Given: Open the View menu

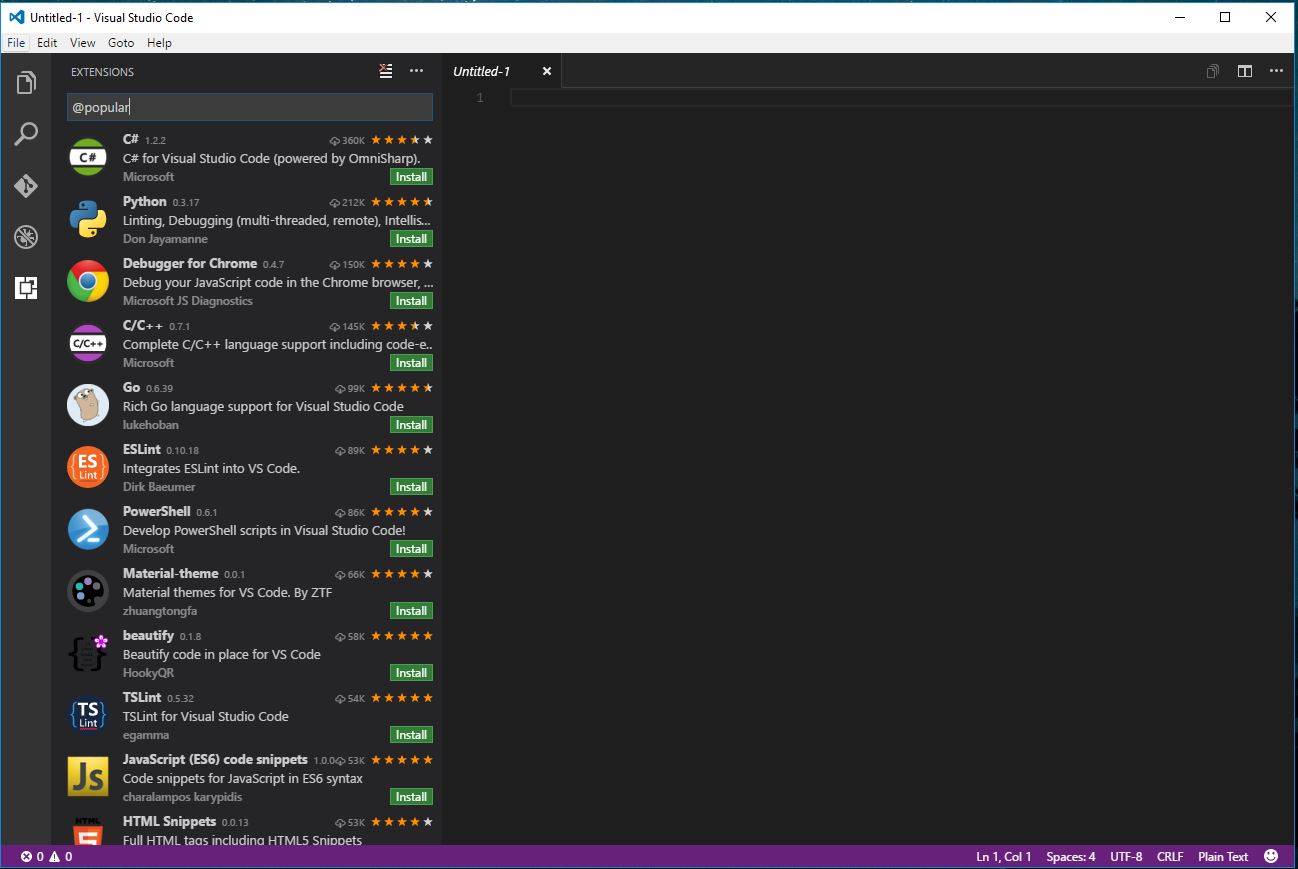Looking at the screenshot, I should tap(83, 43).
